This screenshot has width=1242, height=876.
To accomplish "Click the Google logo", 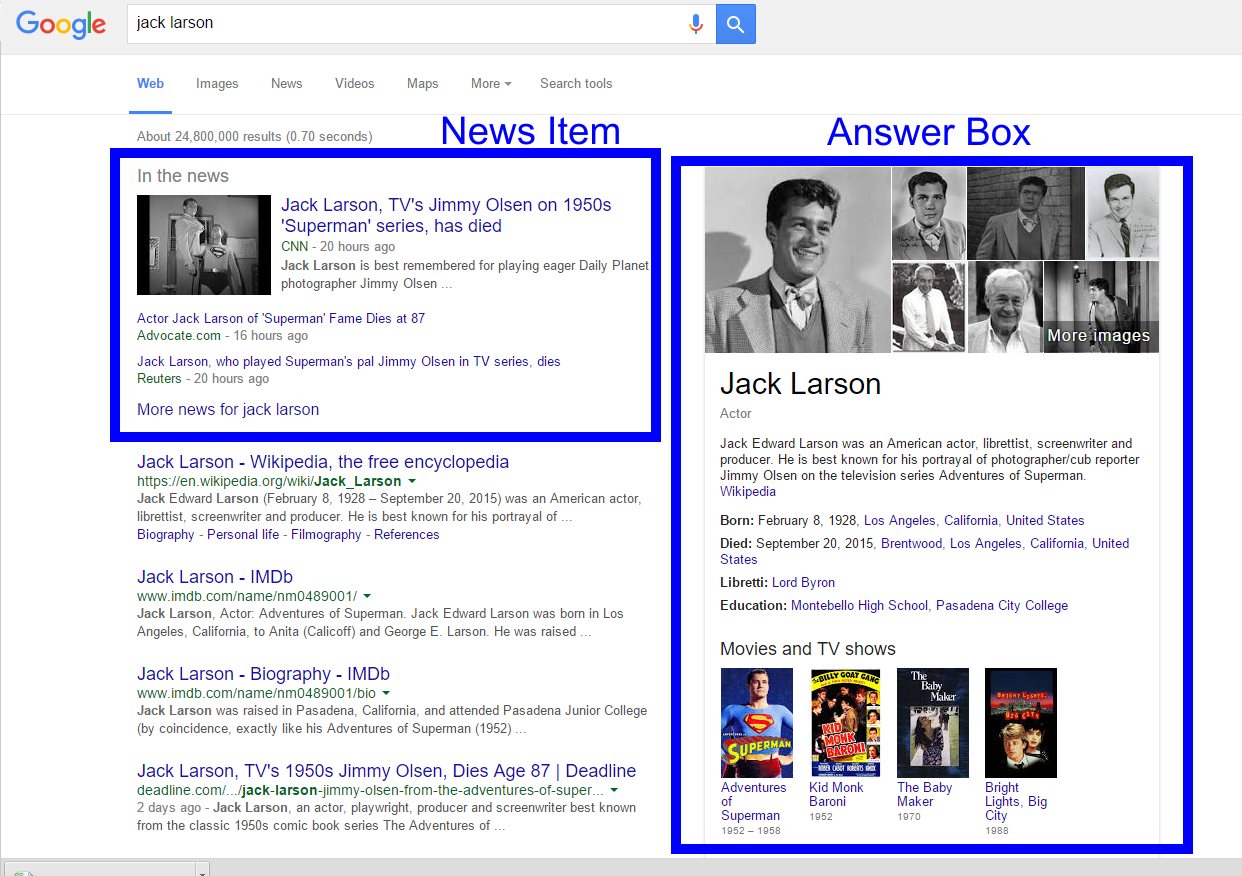I will point(61,24).
